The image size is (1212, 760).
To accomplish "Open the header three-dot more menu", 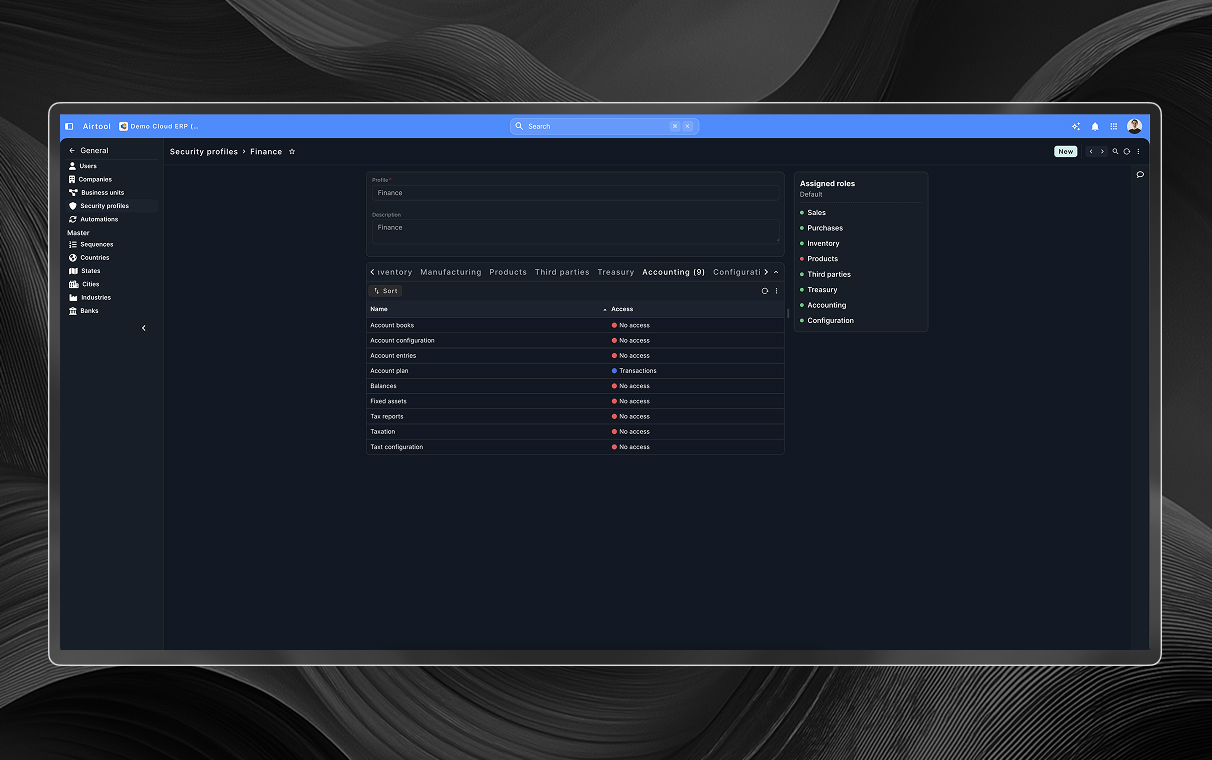I will 1138,152.
